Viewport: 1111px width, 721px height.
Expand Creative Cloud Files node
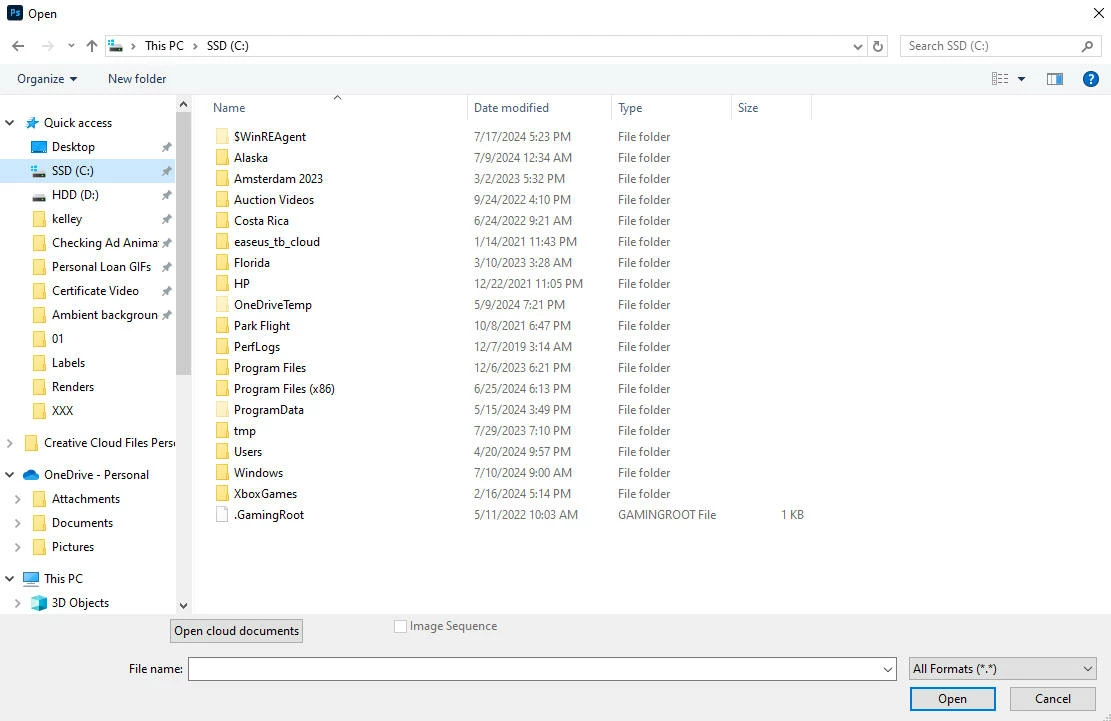coord(10,443)
